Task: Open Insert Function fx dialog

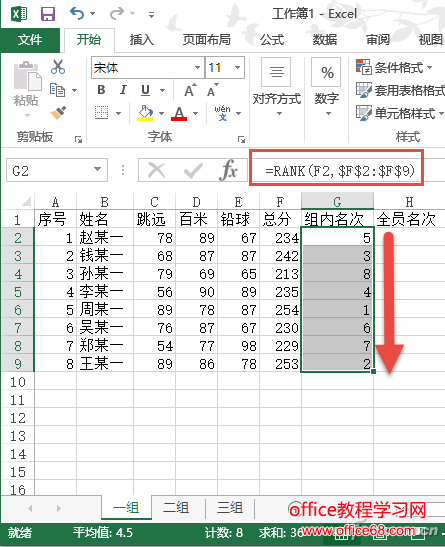Action: pos(228,171)
